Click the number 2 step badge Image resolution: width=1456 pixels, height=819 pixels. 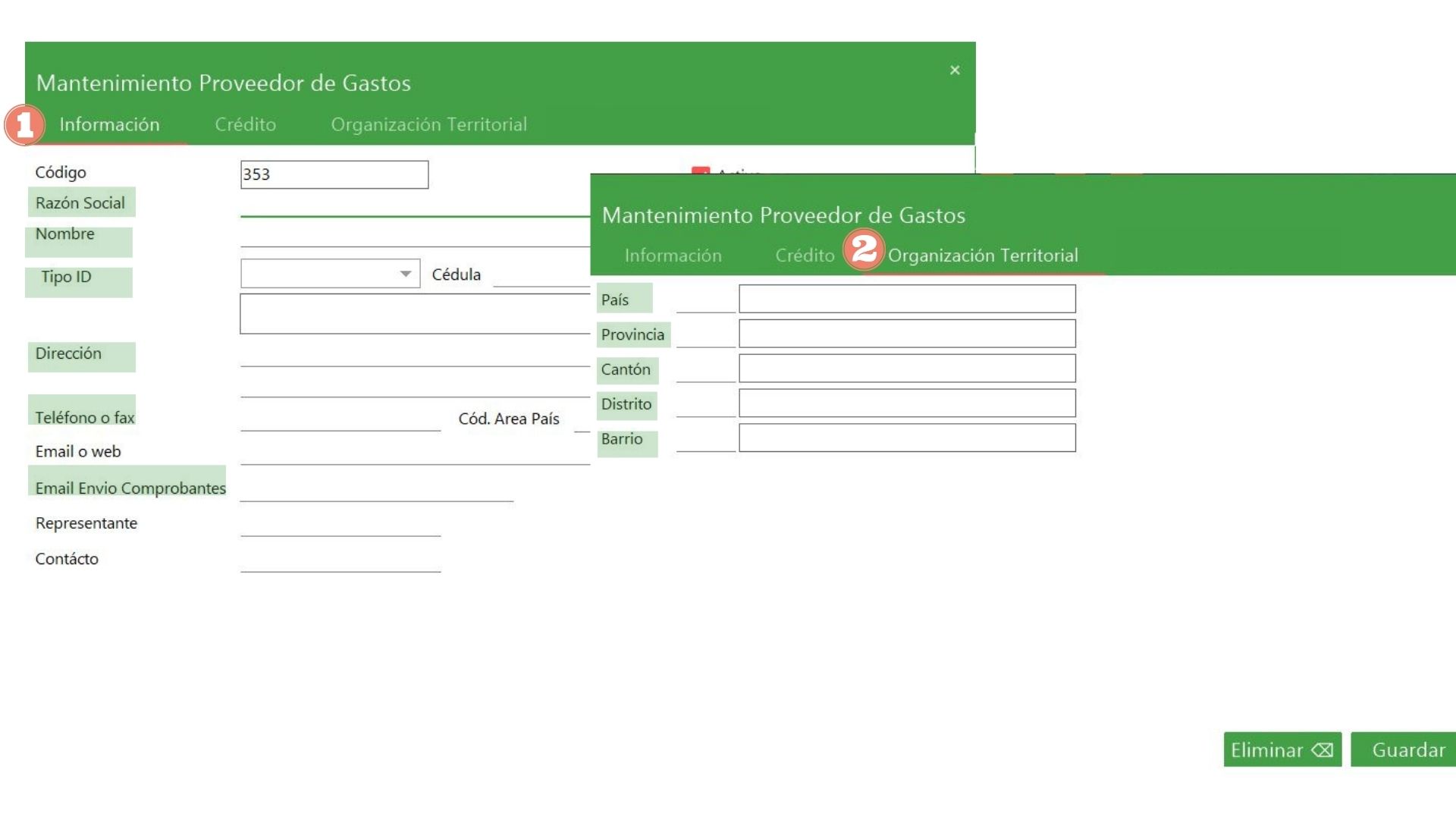(864, 249)
